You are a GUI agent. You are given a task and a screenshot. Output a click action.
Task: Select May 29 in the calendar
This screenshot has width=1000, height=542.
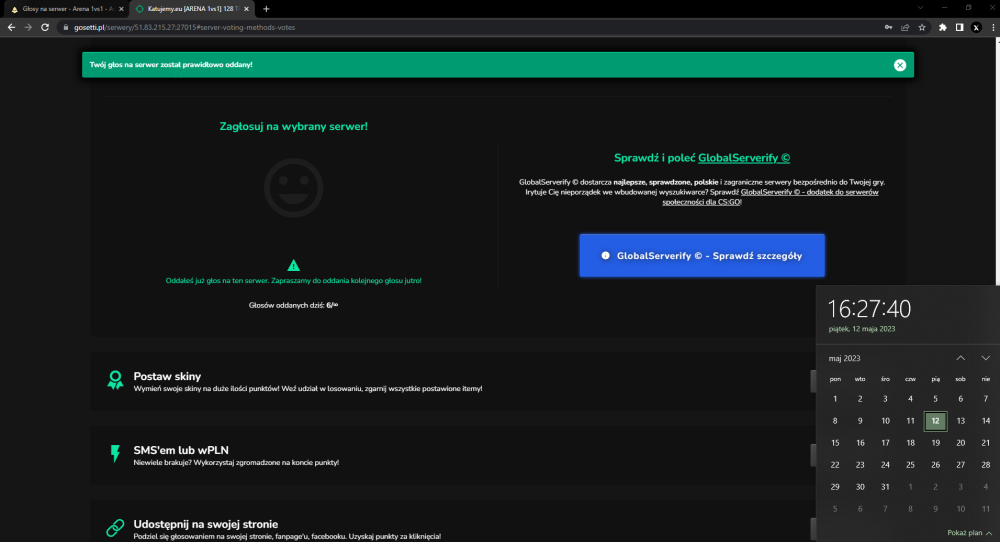tap(835, 487)
